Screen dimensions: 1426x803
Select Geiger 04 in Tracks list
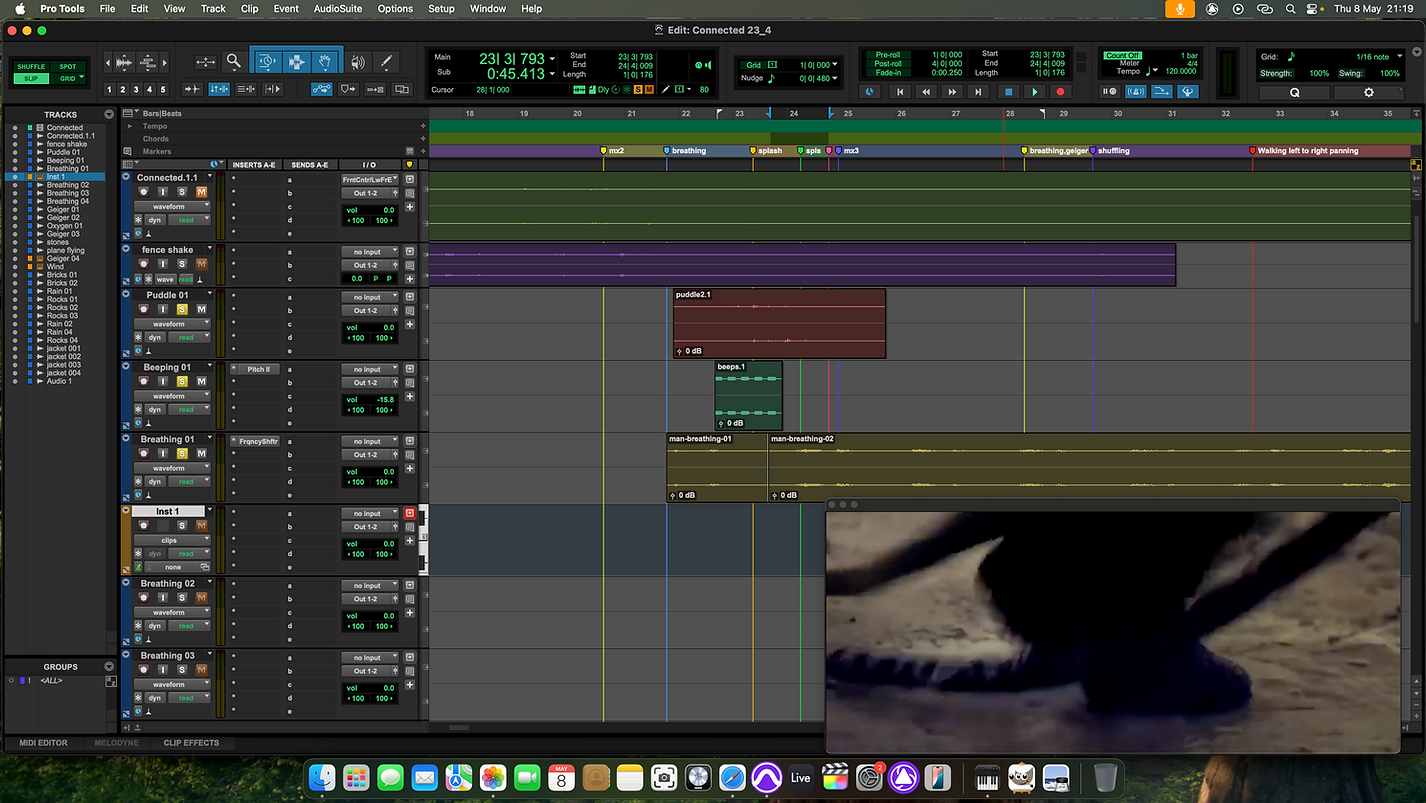point(62,259)
